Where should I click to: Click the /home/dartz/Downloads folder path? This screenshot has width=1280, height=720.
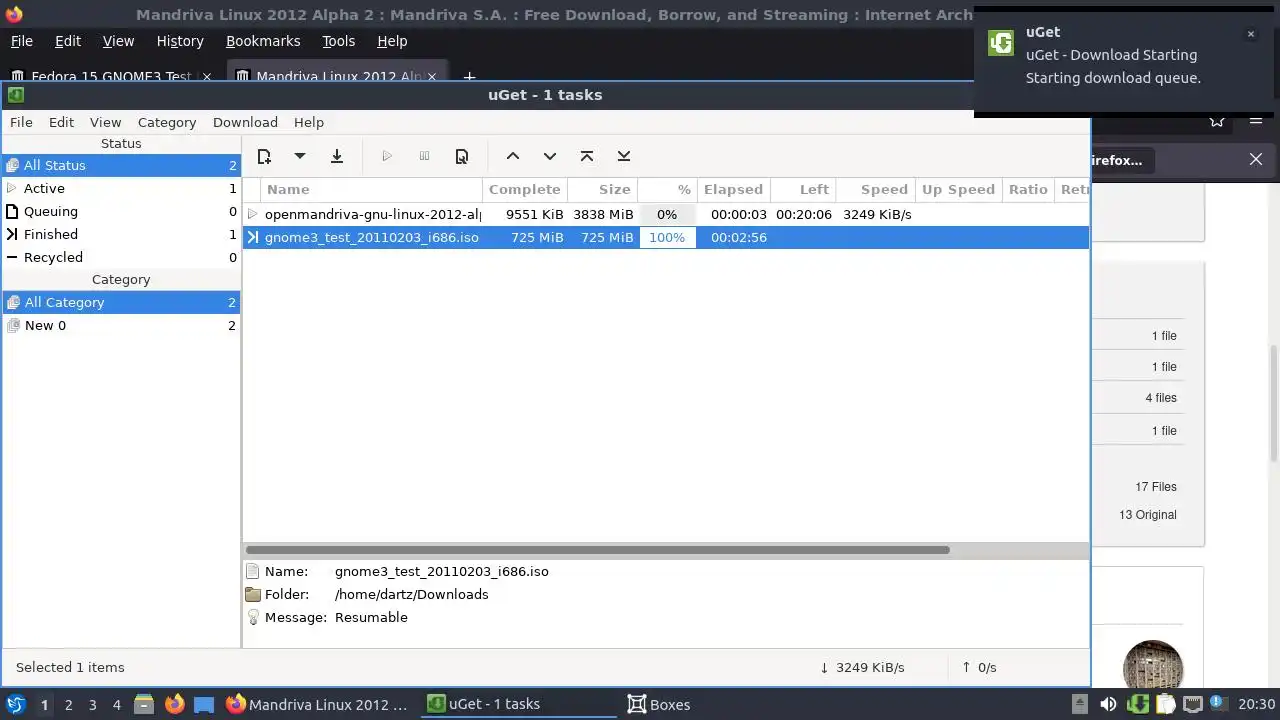pos(412,594)
